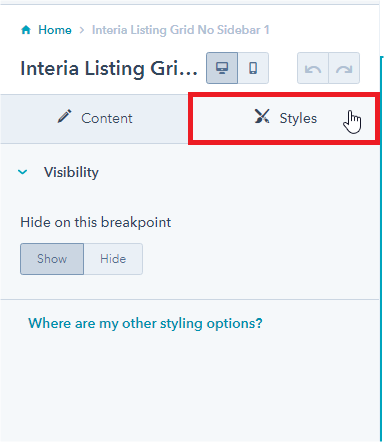Screen dimensions: 384x442
Task: Open the Styles tab
Action: [284, 119]
